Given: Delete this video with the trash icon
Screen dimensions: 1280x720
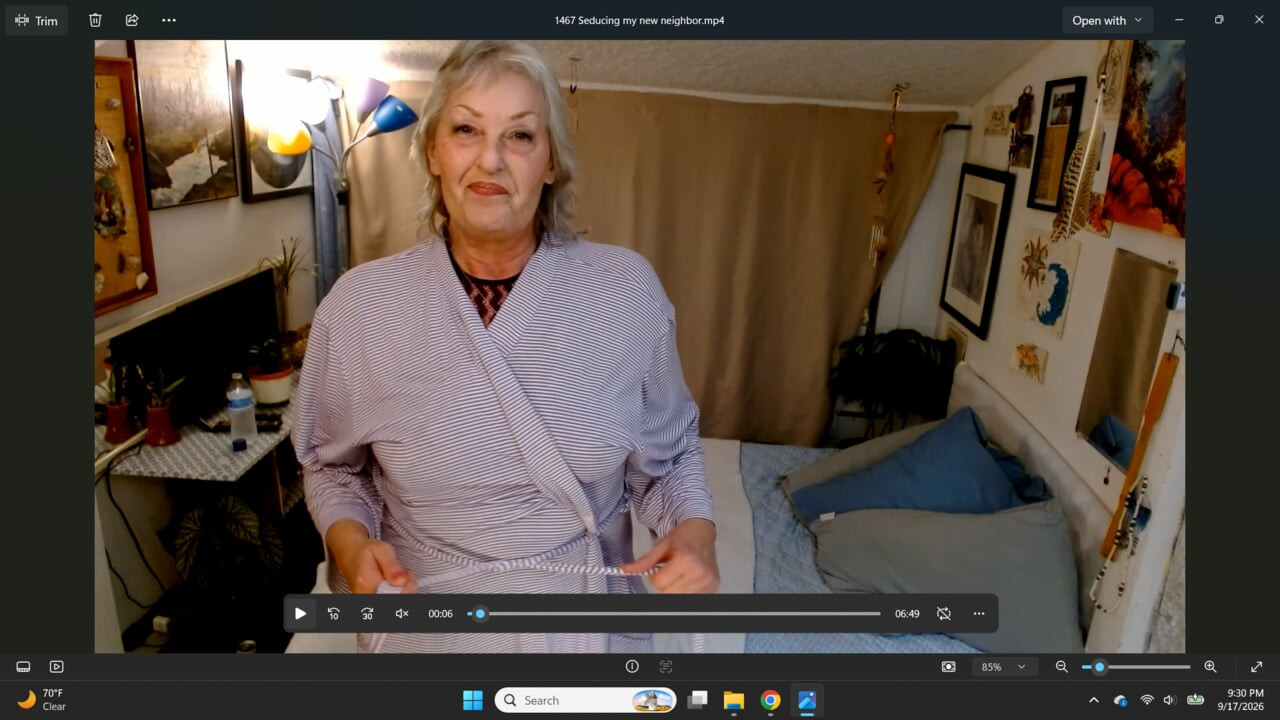Looking at the screenshot, I should [95, 20].
